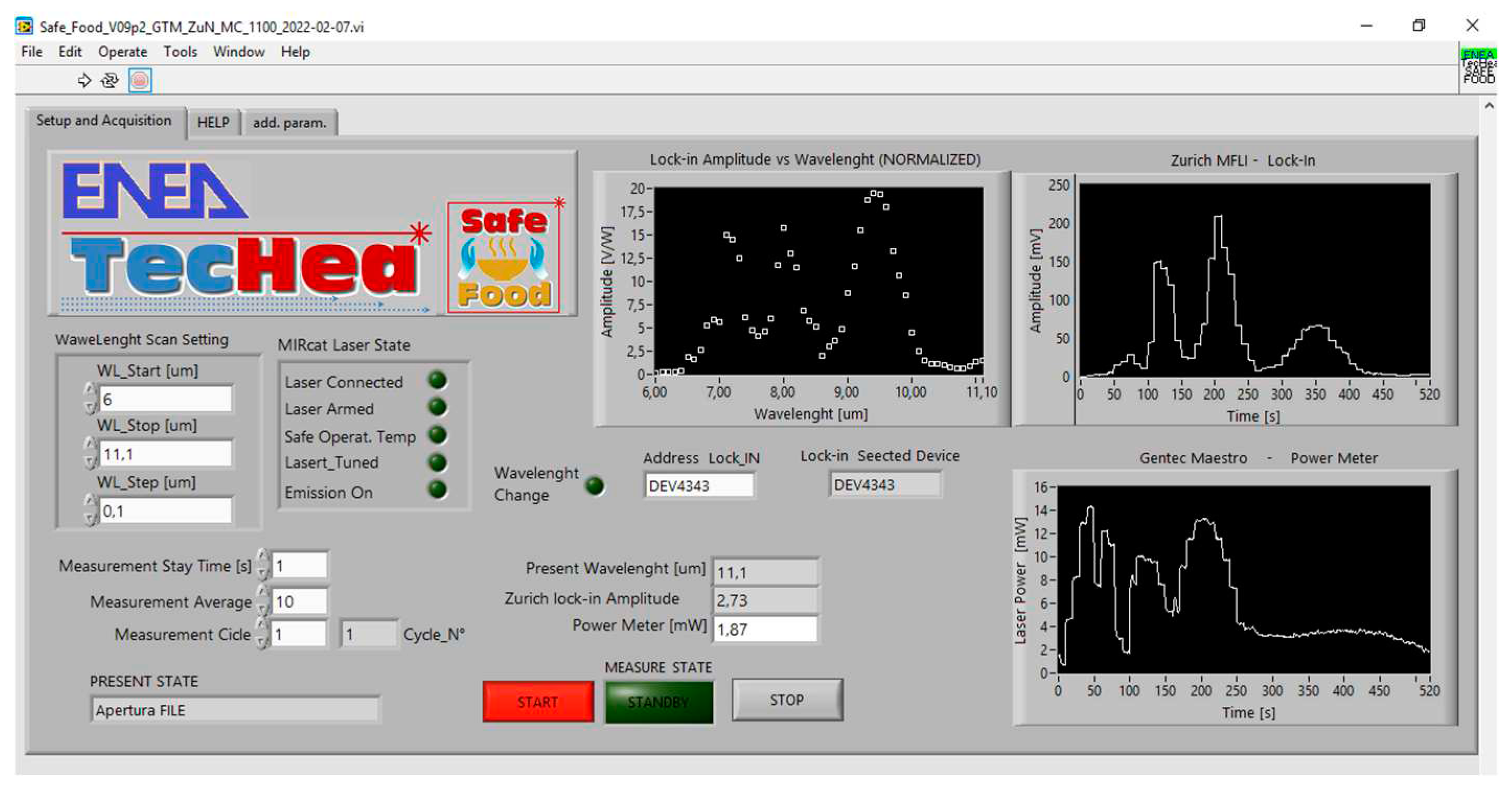Click the Run arrow toolbar icon

85,80
